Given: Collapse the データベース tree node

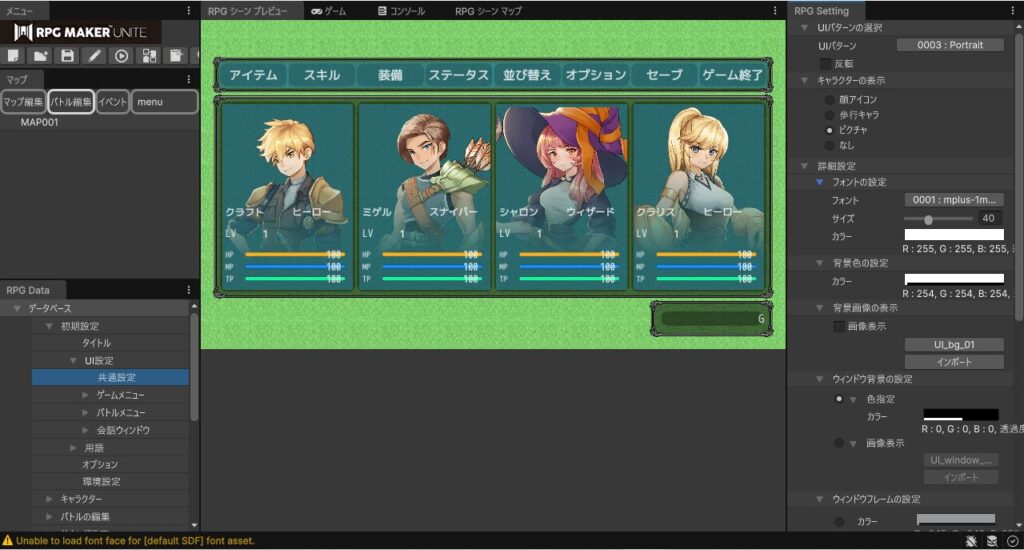Looking at the screenshot, I should 17,308.
